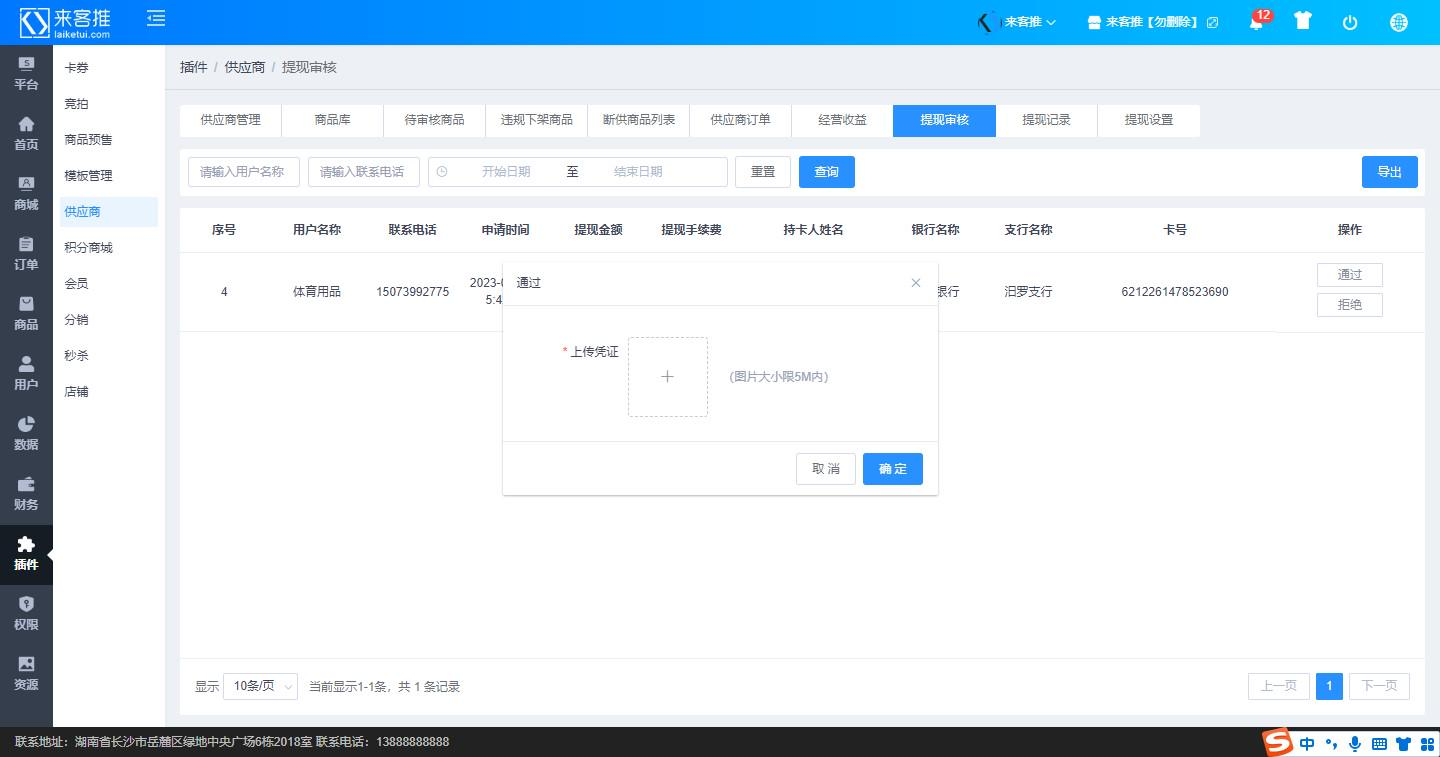This screenshot has width=1440, height=757.
Task: Open 竞拍 in the plugins submenu
Action: coord(107,104)
